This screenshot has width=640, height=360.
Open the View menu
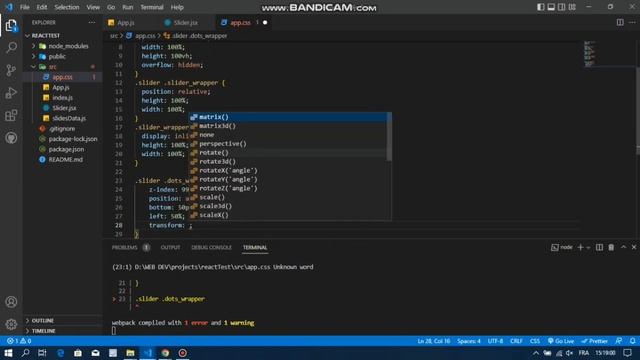point(93,7)
